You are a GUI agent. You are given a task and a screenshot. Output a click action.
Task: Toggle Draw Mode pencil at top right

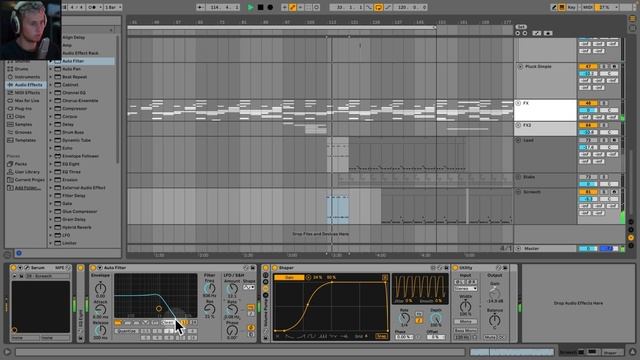click(554, 7)
